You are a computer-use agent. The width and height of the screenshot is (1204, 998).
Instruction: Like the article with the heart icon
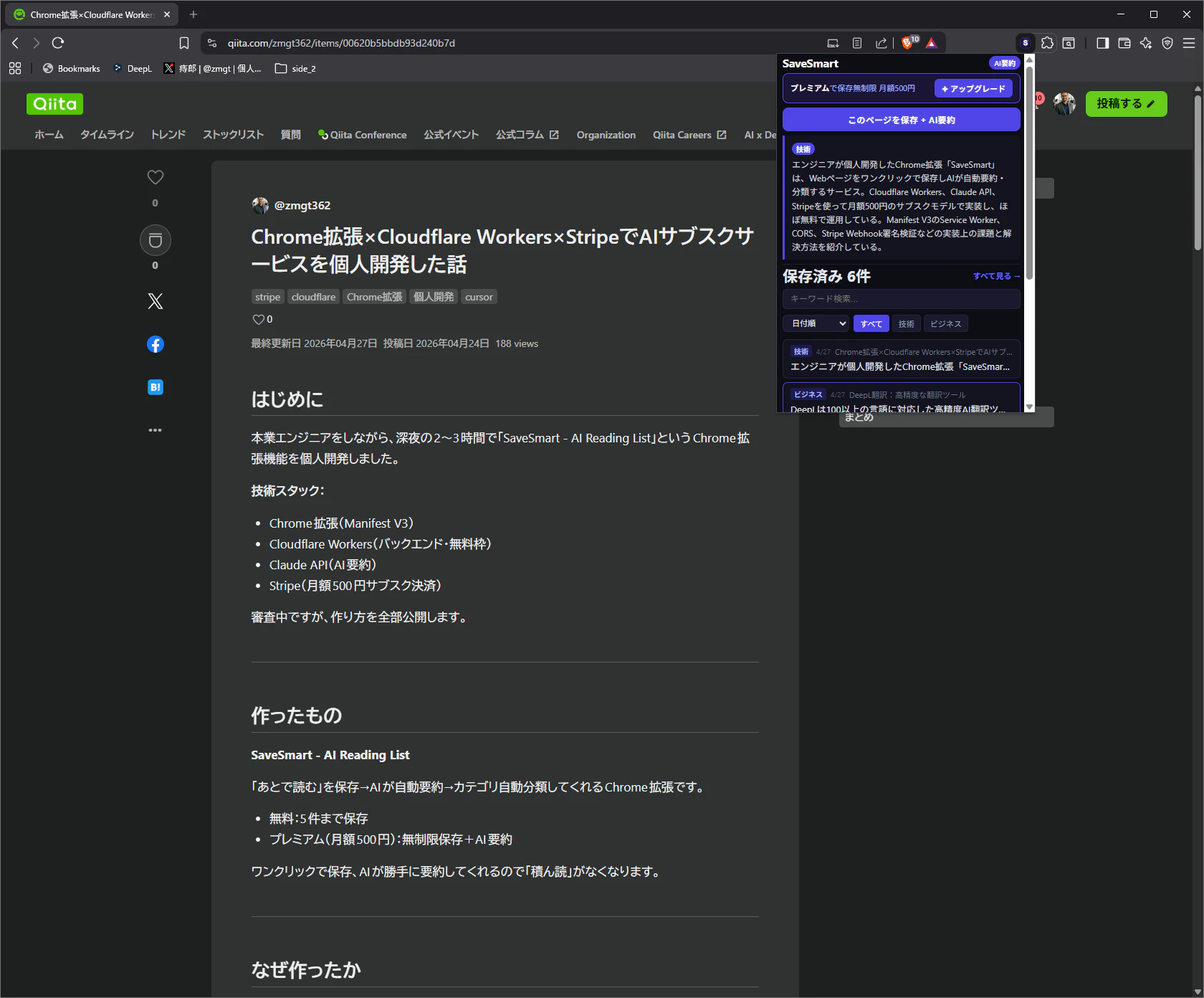[x=156, y=177]
